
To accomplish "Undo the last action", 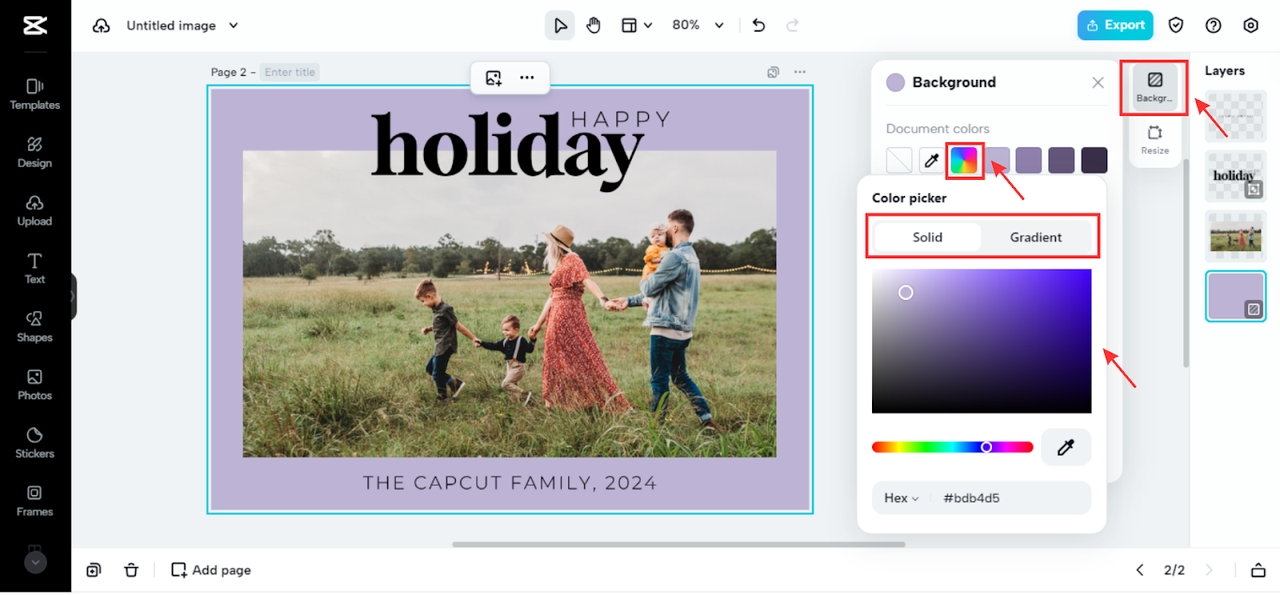I will [759, 26].
